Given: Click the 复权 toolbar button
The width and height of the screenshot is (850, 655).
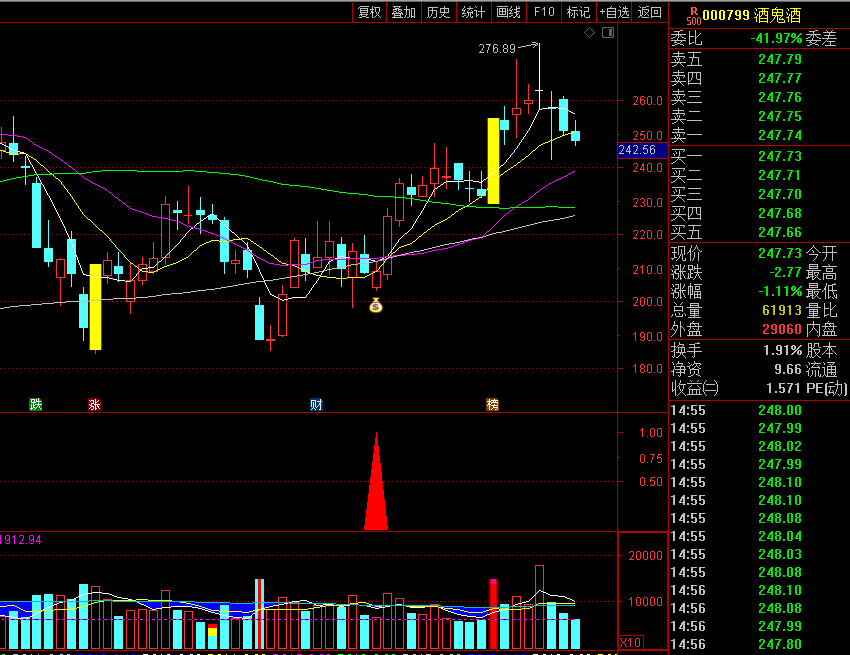Looking at the screenshot, I should (x=370, y=12).
